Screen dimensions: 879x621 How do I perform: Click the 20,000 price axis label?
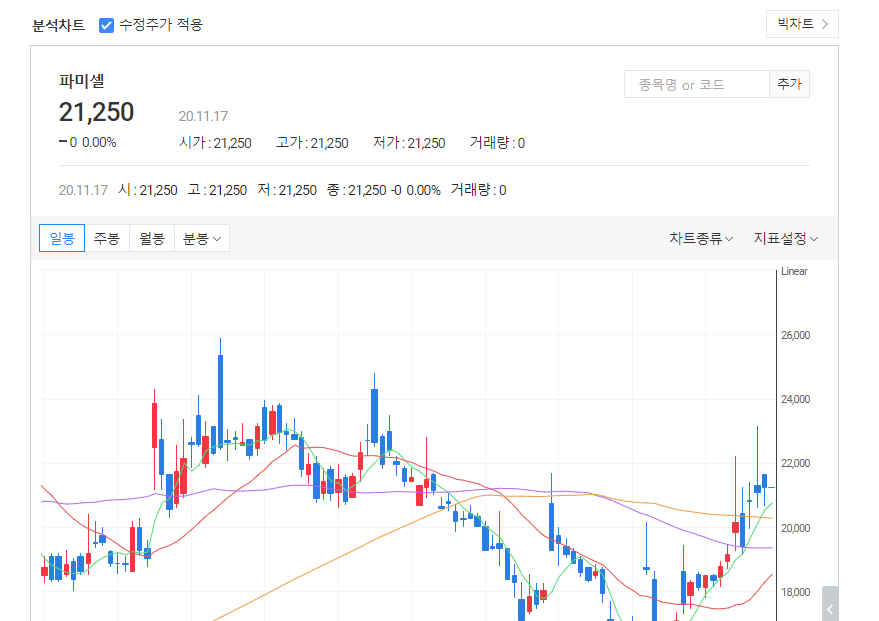point(795,528)
